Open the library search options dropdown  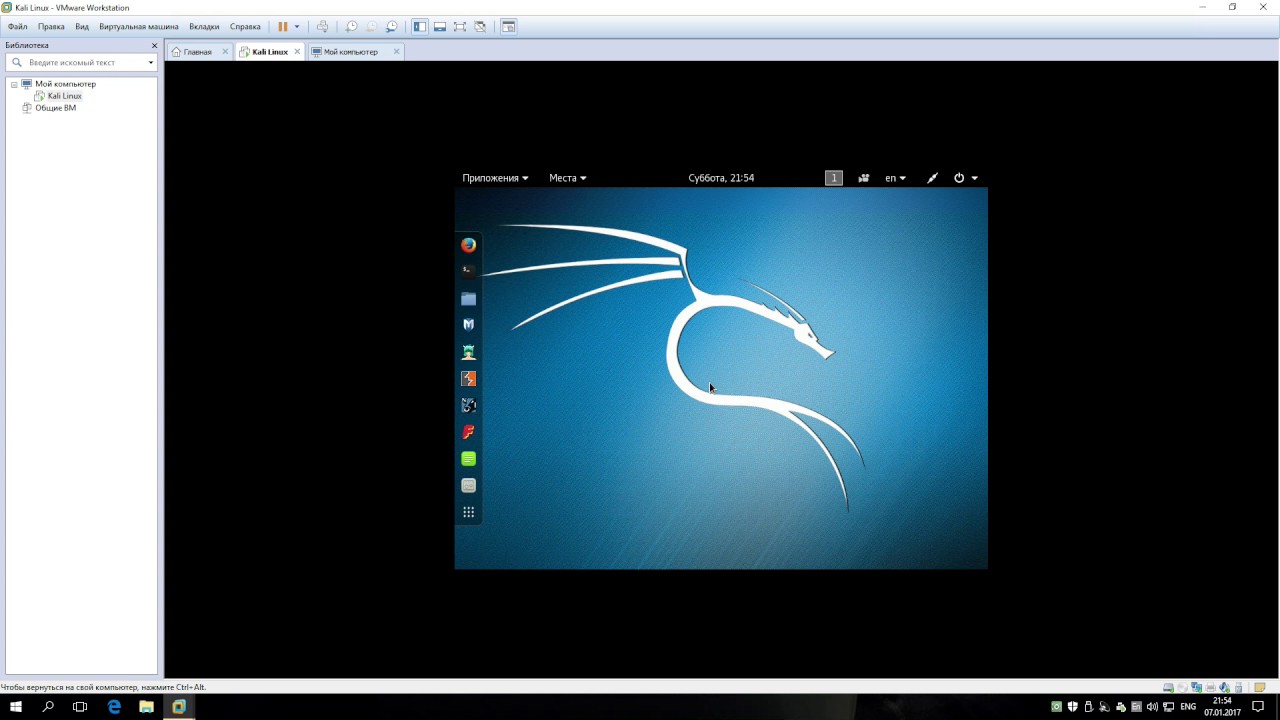pyautogui.click(x=151, y=62)
